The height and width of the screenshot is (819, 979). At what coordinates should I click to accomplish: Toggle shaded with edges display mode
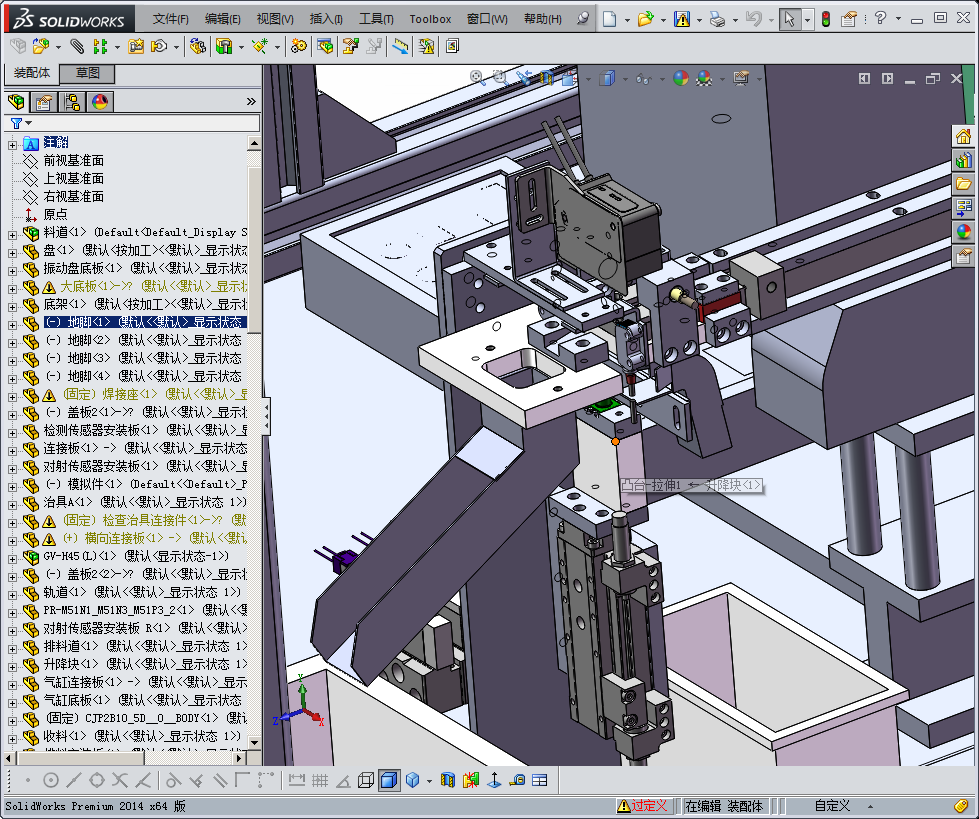click(388, 780)
